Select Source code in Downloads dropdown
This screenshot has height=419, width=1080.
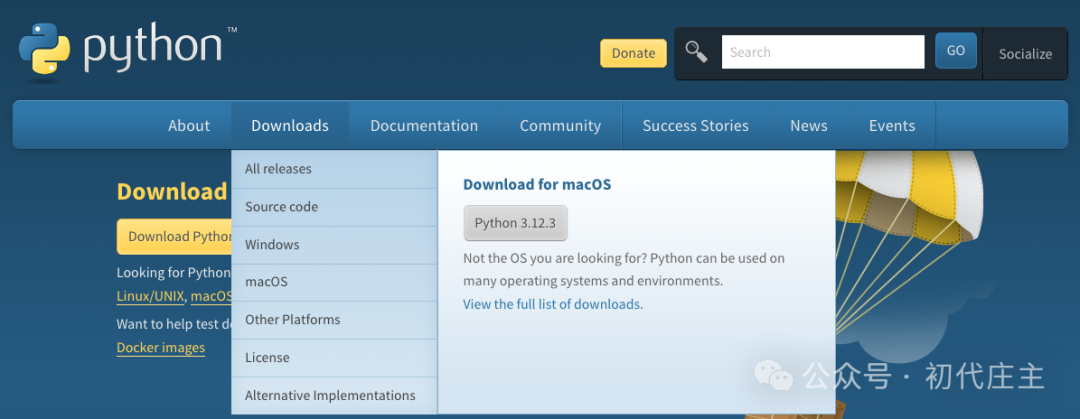coord(334,207)
